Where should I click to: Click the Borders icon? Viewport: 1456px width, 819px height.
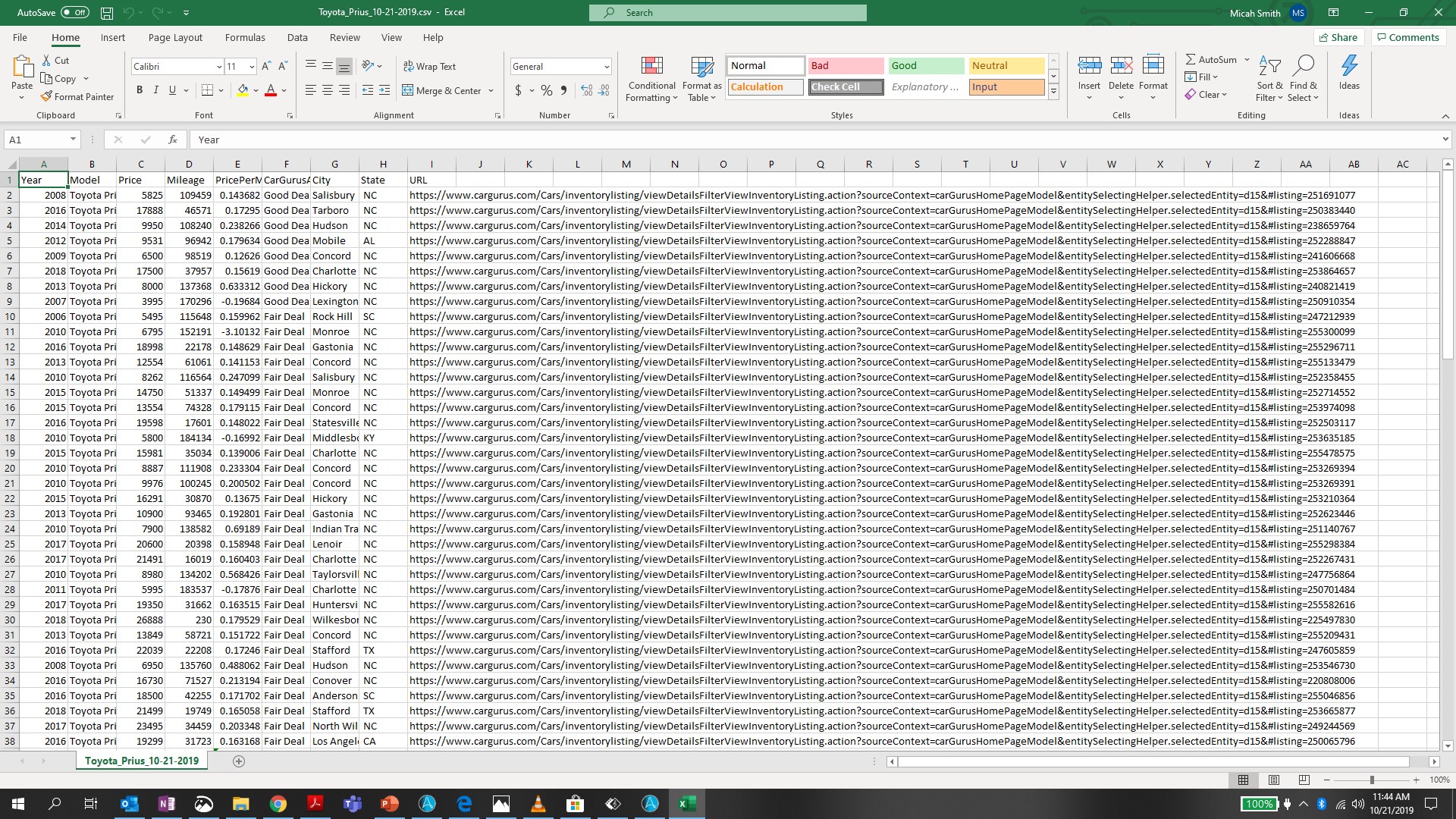click(x=207, y=90)
